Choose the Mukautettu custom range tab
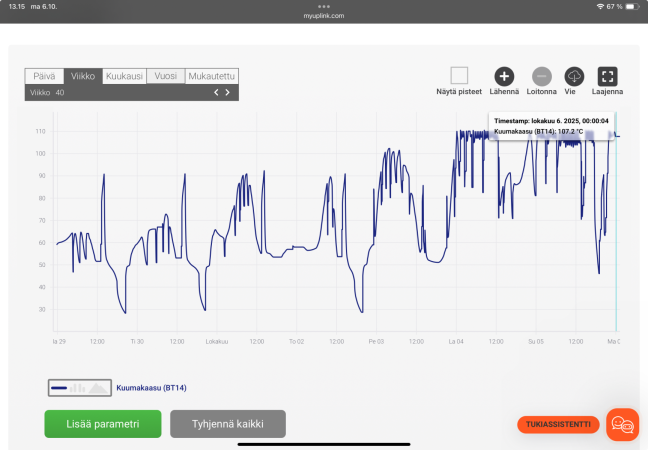 pyautogui.click(x=212, y=76)
